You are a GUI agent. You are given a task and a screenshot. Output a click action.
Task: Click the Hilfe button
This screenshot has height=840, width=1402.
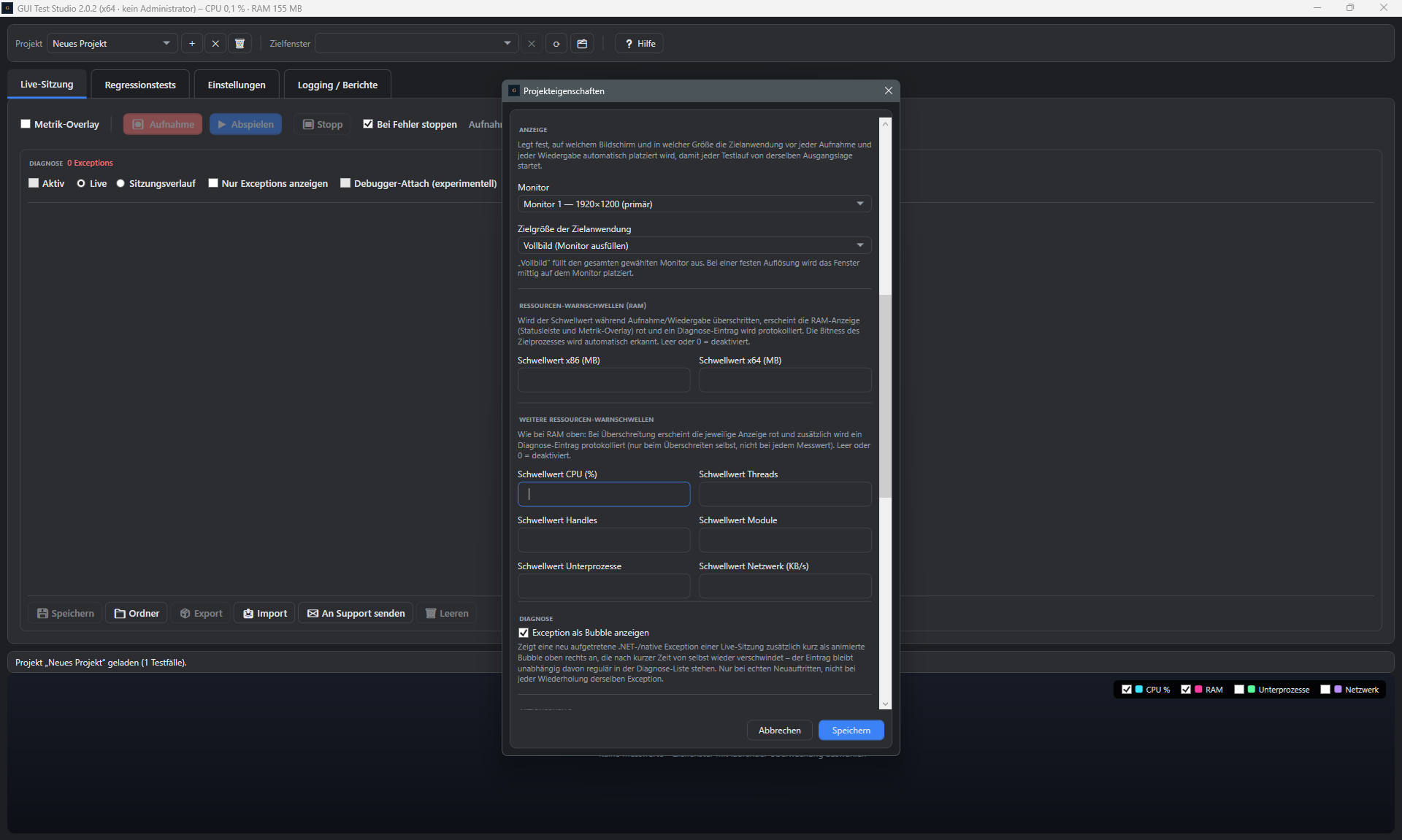640,44
